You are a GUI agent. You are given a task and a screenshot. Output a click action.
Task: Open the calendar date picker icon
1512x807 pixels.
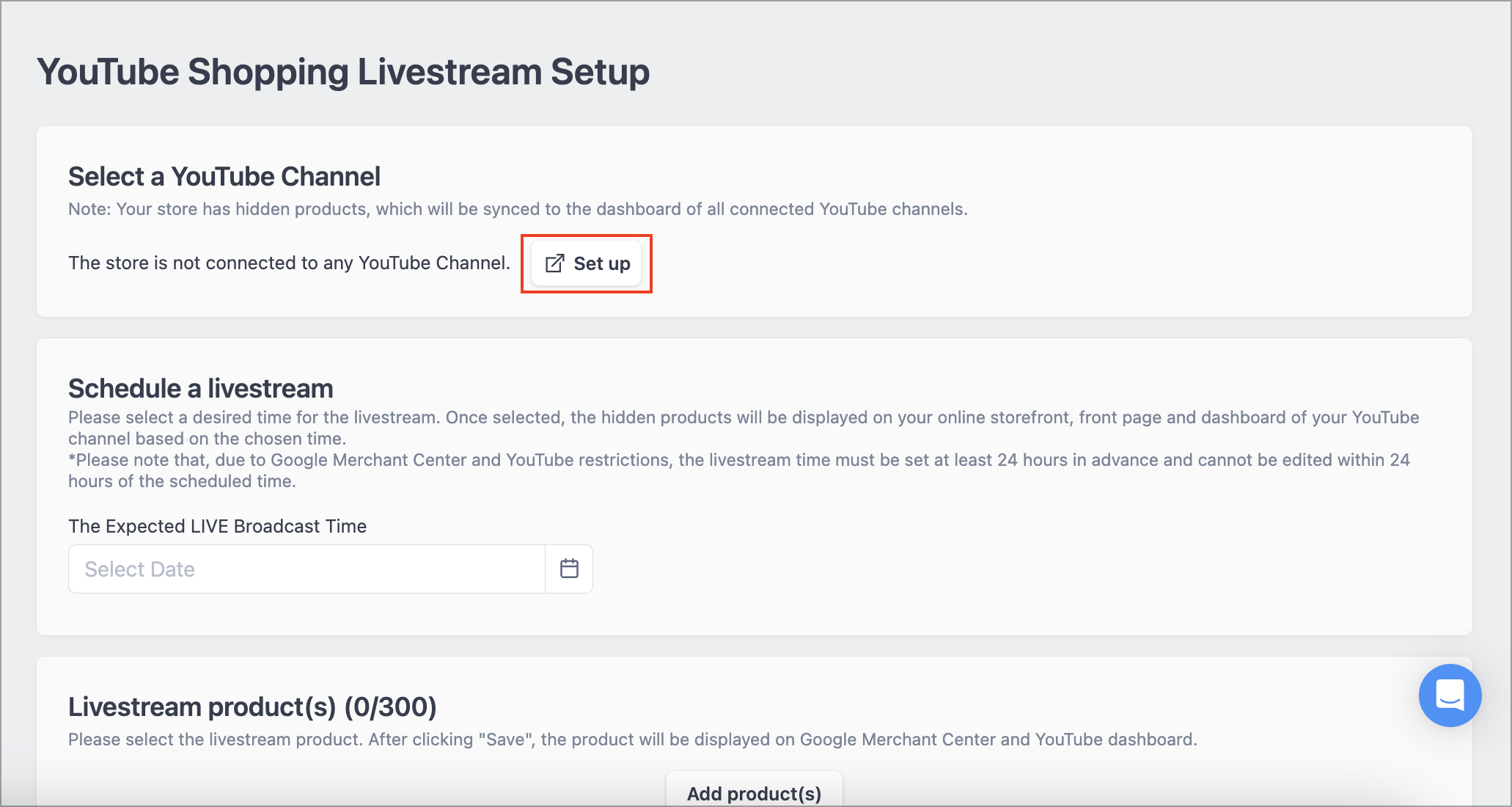click(569, 569)
